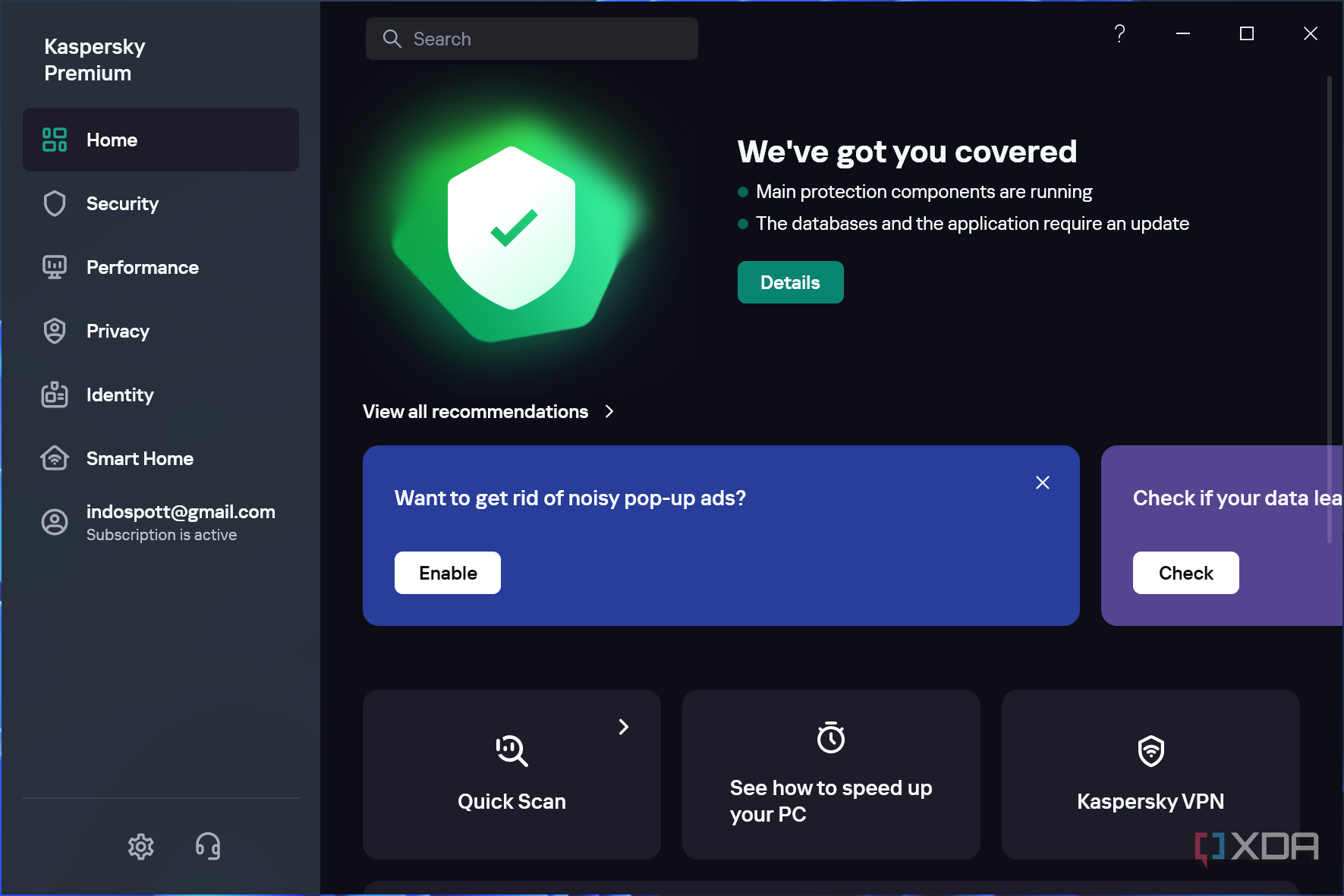Click the Security shield icon
This screenshot has height=896, width=1344.
click(55, 203)
